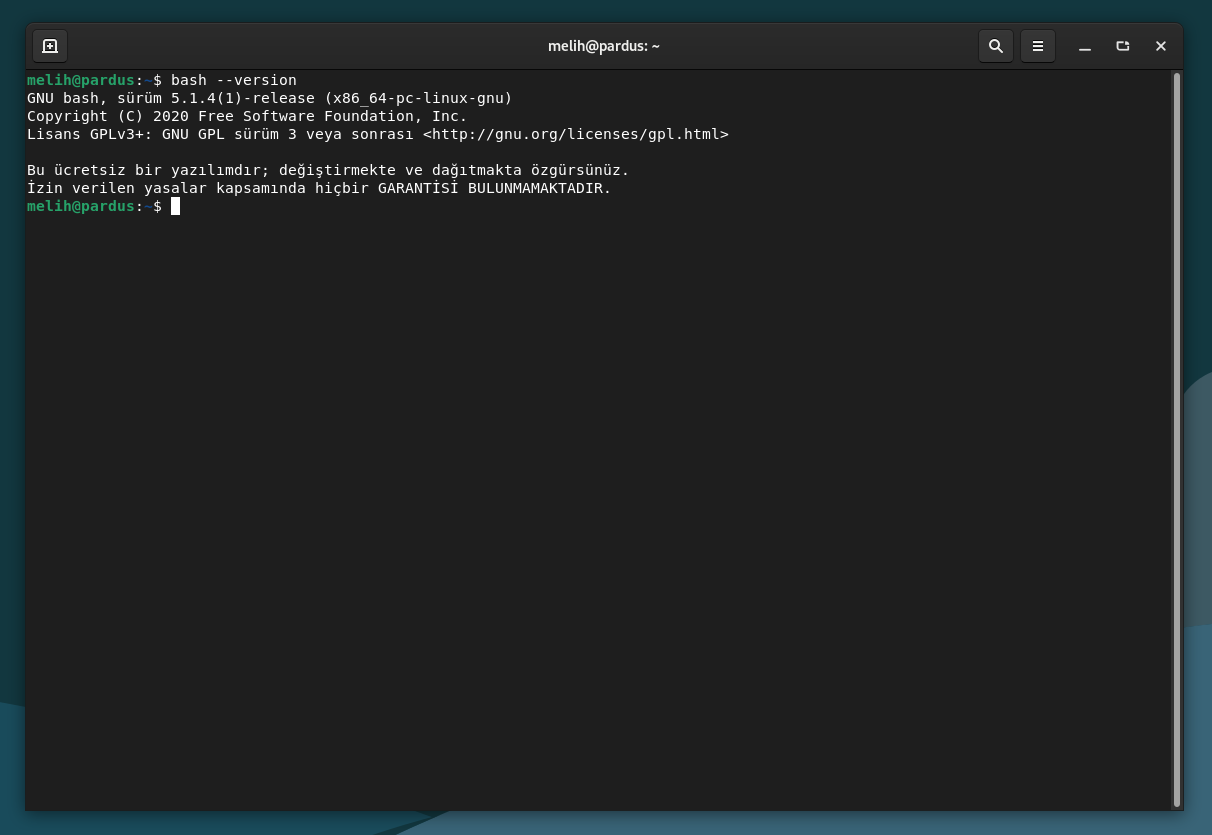1212x835 pixels.
Task: Click the terminal vertical scrollbar
Action: click(x=1177, y=439)
